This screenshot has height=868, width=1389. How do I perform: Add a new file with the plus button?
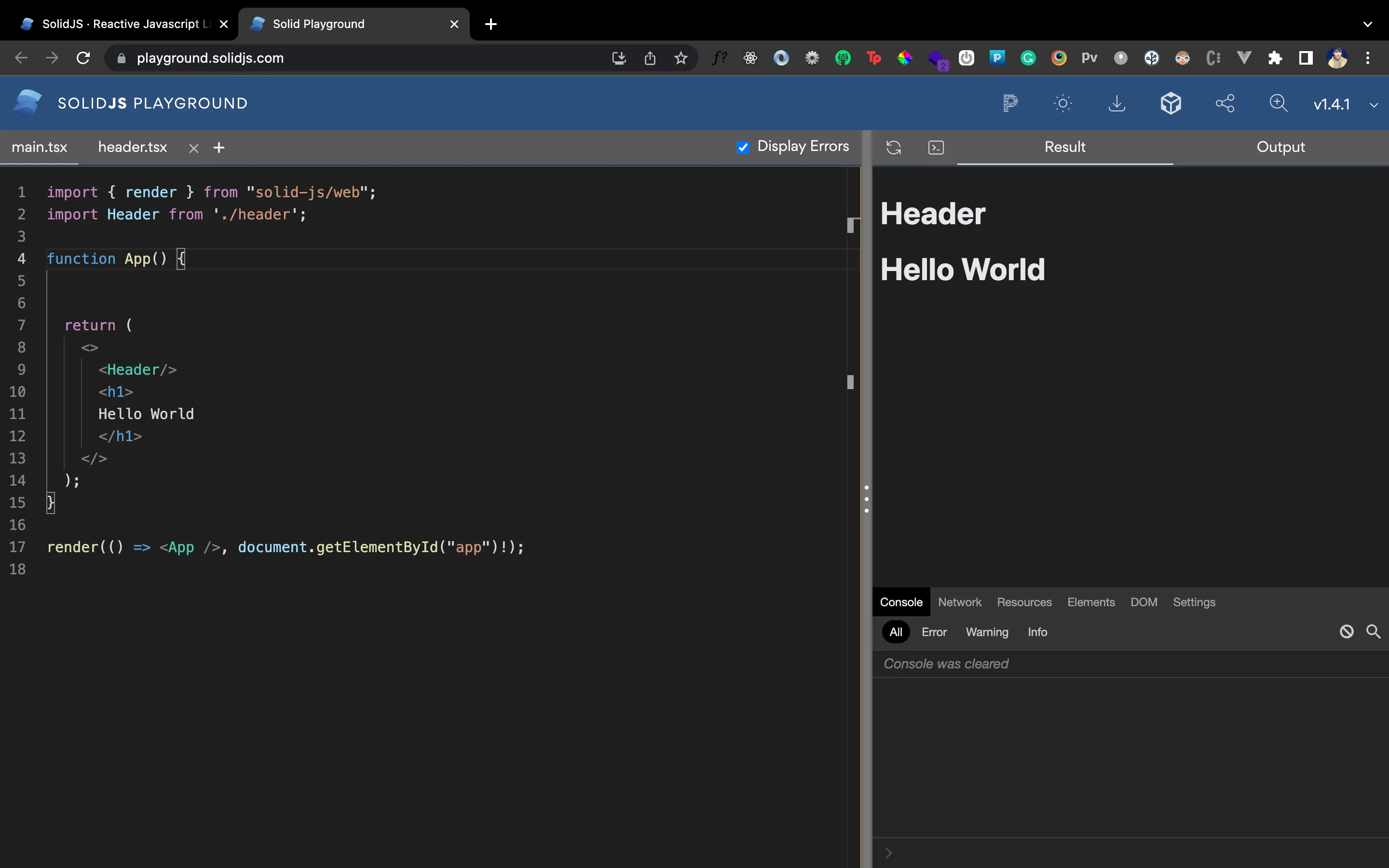pyautogui.click(x=218, y=148)
